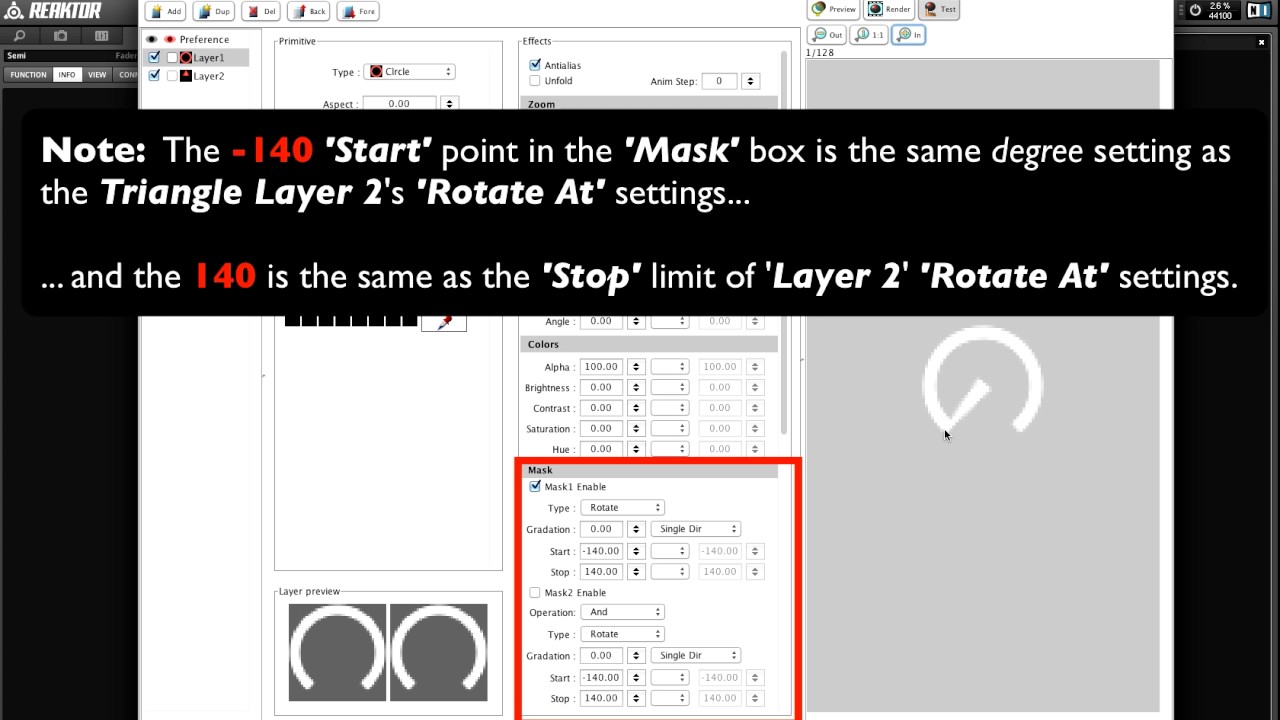Send layer Back button
The width and height of the screenshot is (1280, 720).
tap(308, 11)
